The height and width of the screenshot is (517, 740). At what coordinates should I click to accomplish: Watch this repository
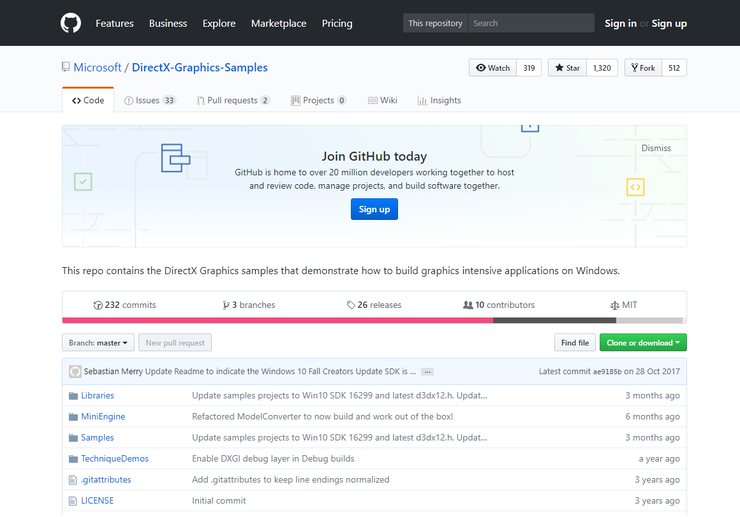(x=493, y=68)
